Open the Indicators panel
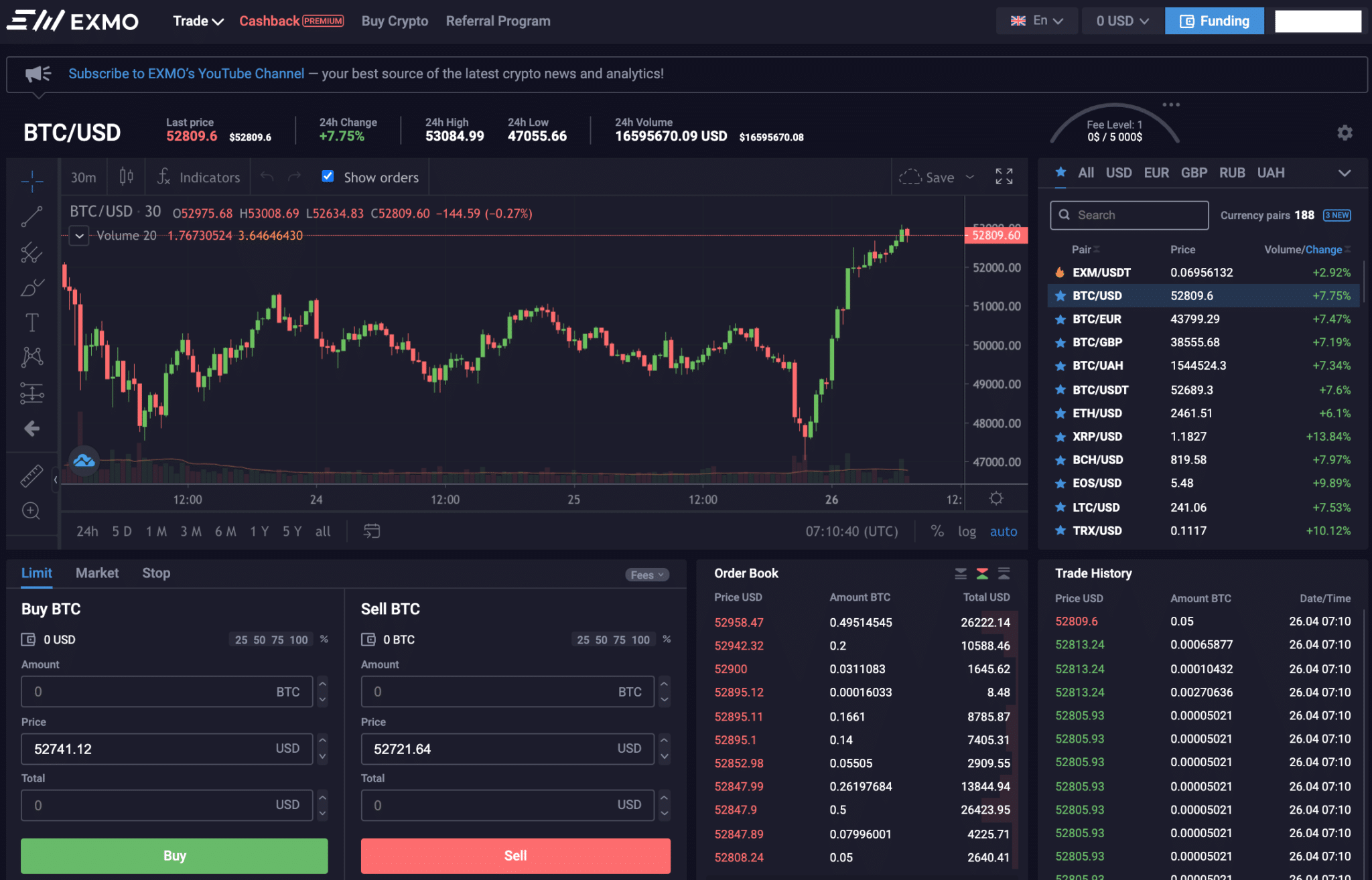 pos(198,177)
